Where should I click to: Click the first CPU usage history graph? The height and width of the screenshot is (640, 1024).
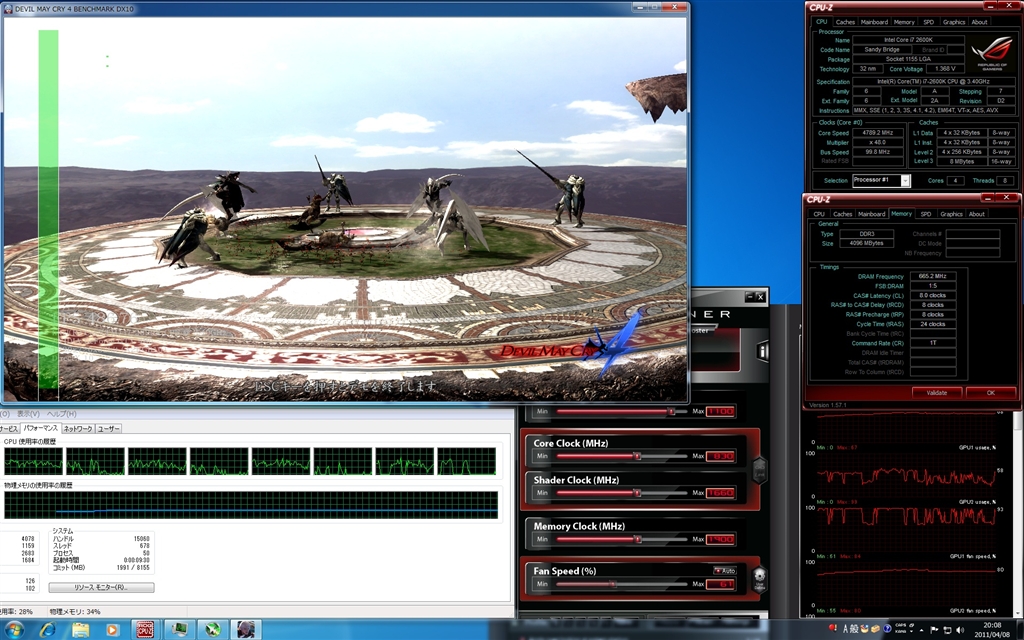(x=33, y=461)
